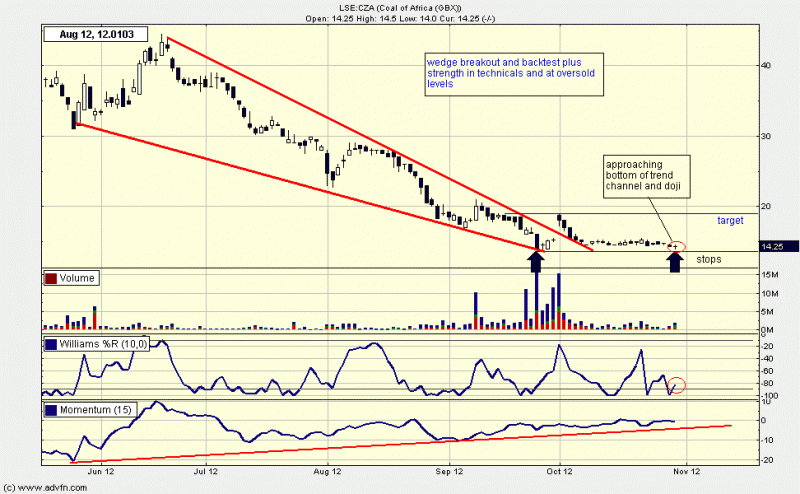Screen dimensions: 800x494
Task: Click the 14.25 current price tag
Action: [773, 246]
